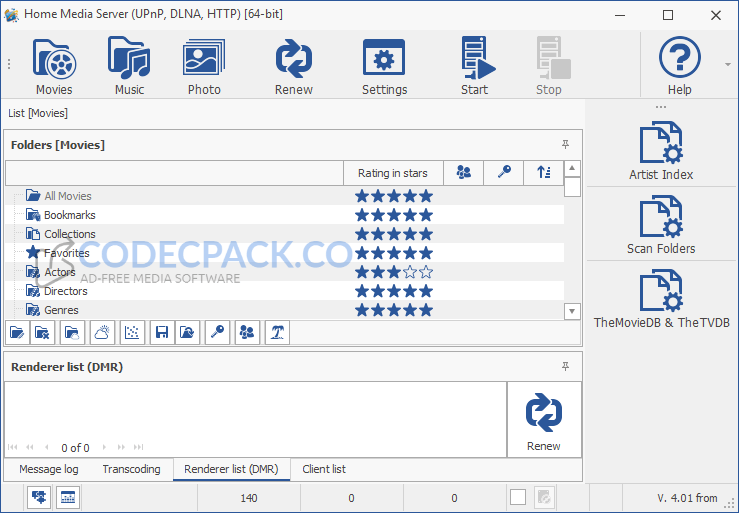Open the Movies section in top toolbar

coord(54,66)
